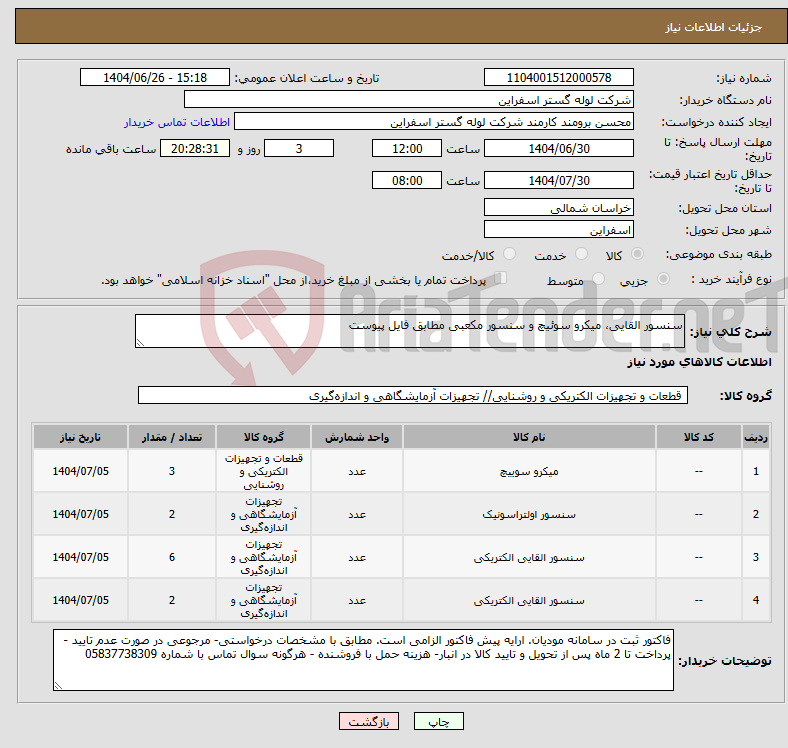
Task: Click the remaining days field showing 3
Action: (x=299, y=148)
